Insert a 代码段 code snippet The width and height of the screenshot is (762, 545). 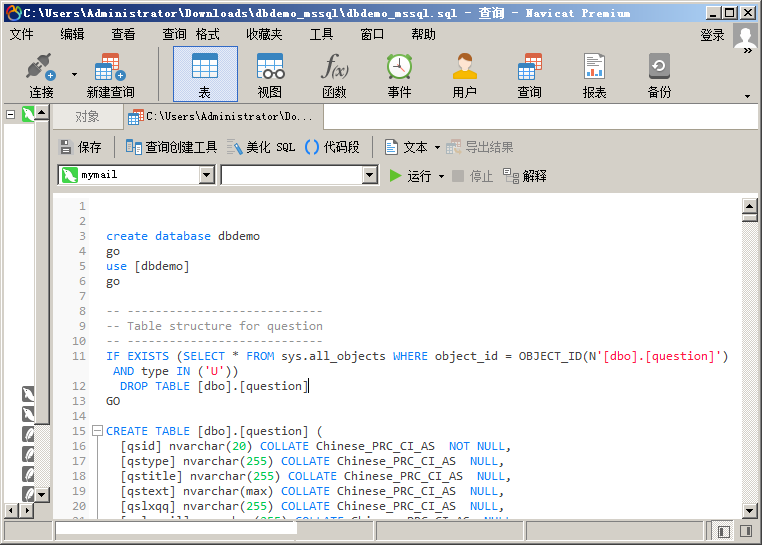(x=332, y=147)
